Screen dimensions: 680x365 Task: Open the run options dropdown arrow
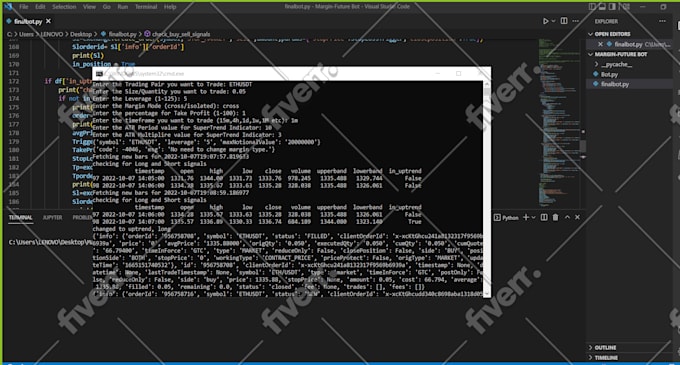coord(553,21)
